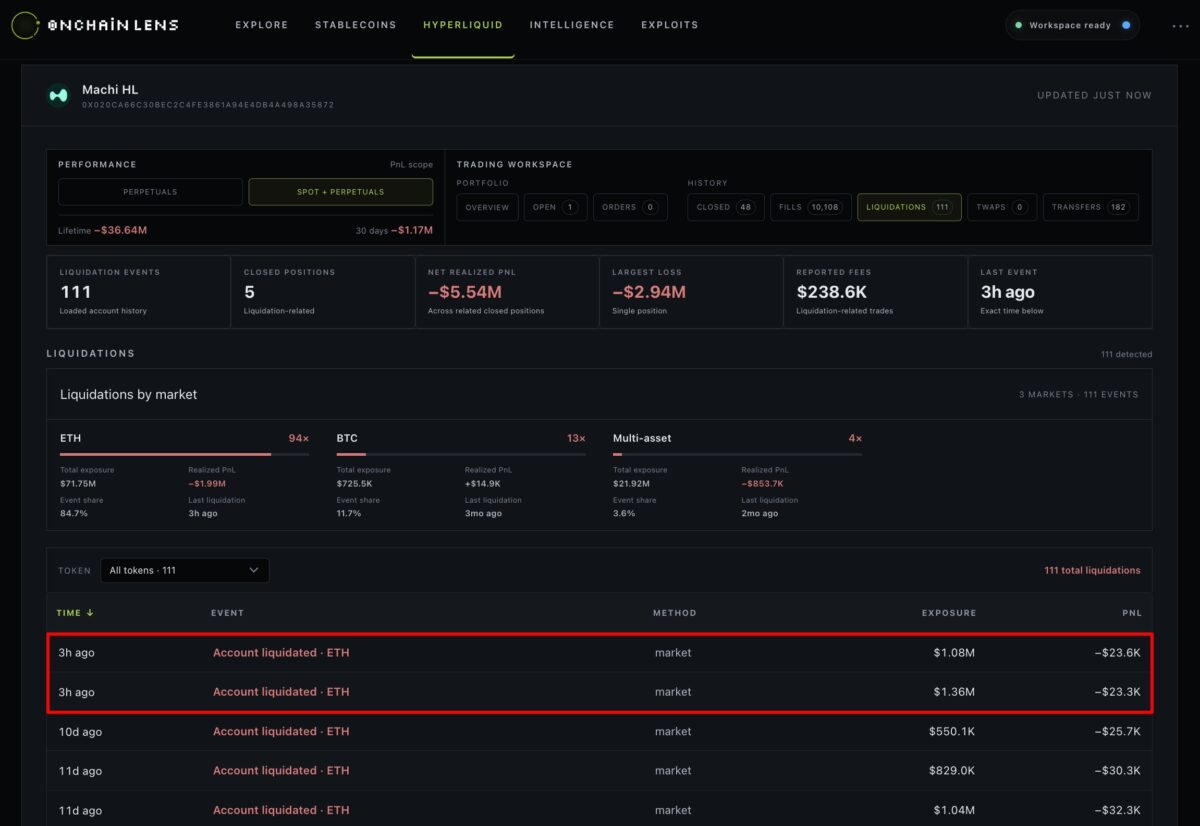Click the Multi-asset event share bar
1200x826 pixels.
737,454
